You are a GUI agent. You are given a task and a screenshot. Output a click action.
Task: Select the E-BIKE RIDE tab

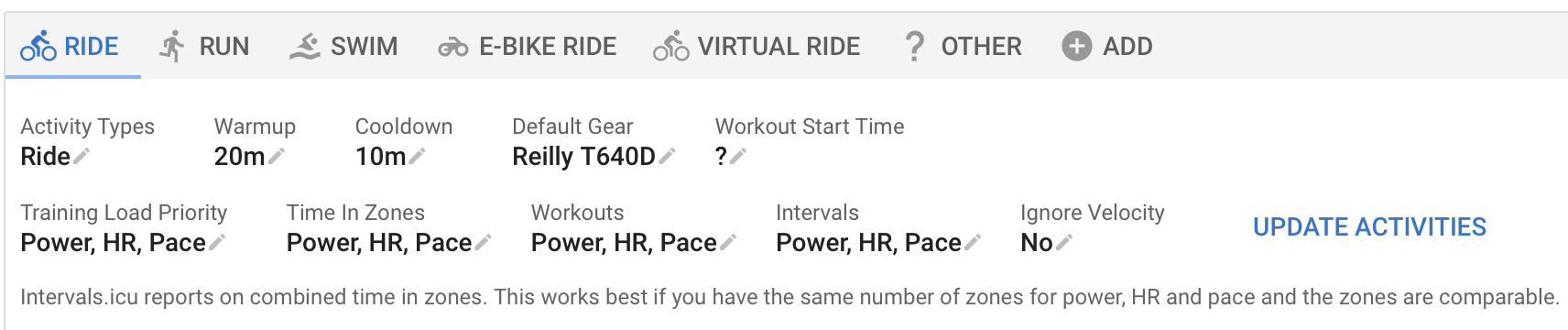click(x=527, y=46)
